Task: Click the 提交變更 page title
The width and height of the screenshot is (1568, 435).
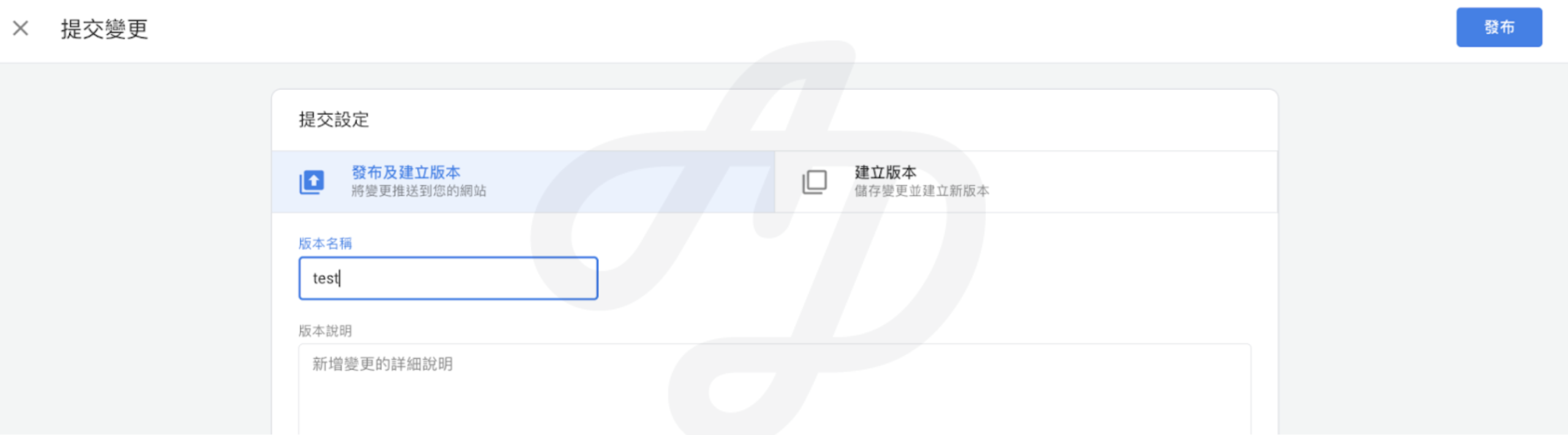Action: point(104,29)
